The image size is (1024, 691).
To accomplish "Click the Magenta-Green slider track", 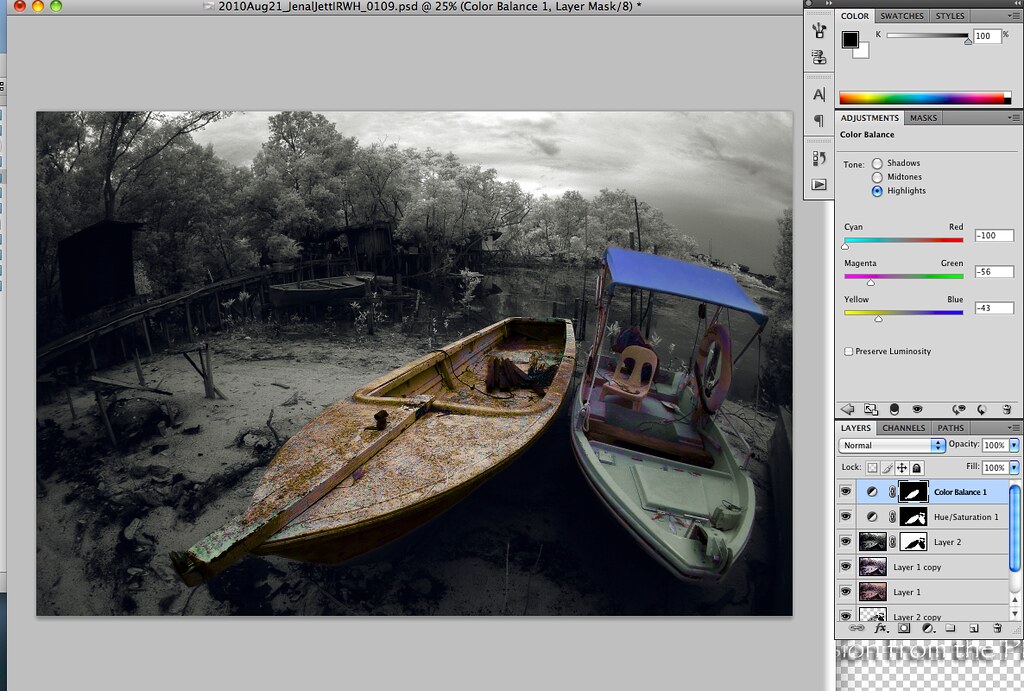I will [x=904, y=276].
